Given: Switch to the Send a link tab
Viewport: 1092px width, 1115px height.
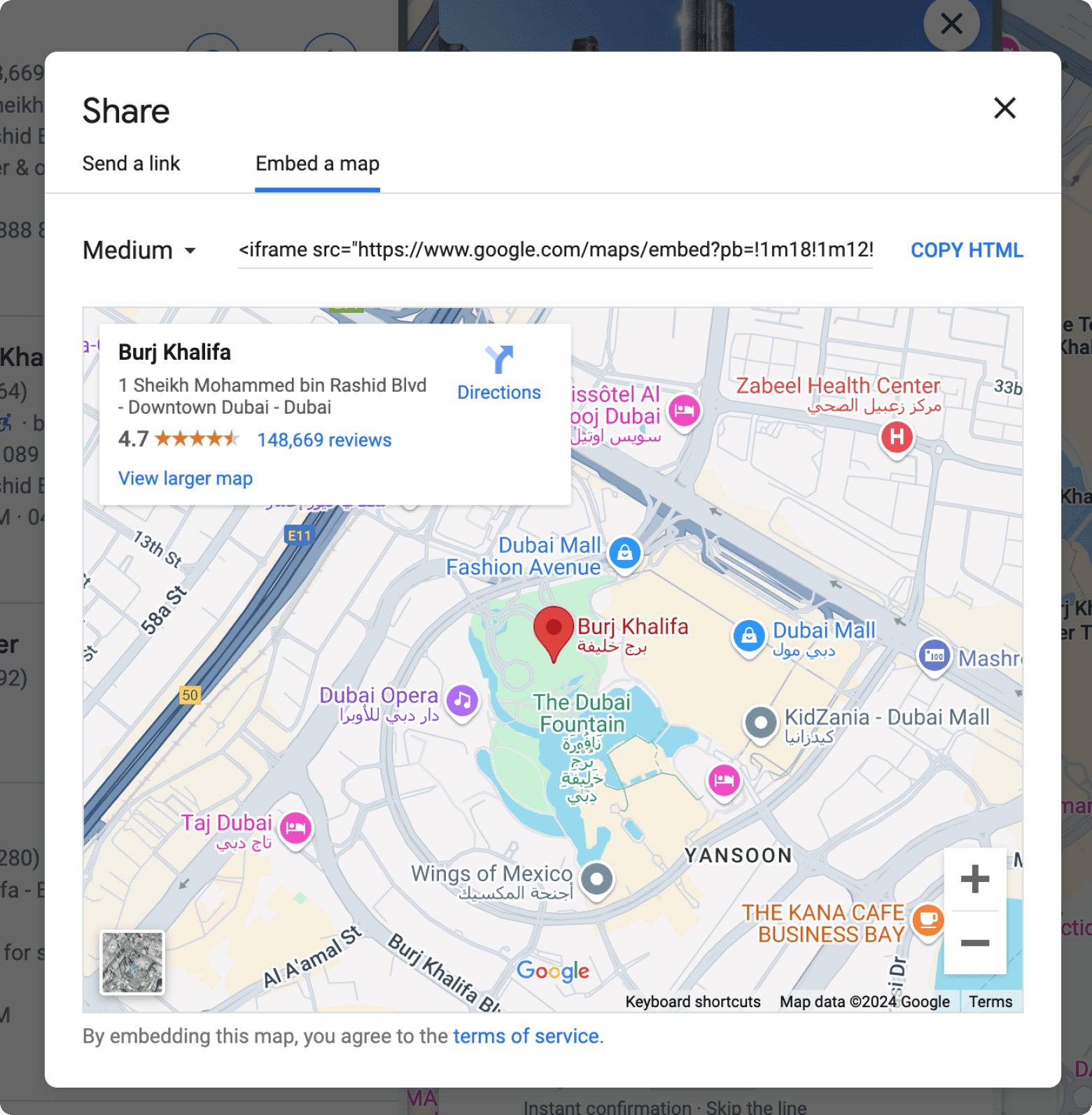Looking at the screenshot, I should pos(131,164).
